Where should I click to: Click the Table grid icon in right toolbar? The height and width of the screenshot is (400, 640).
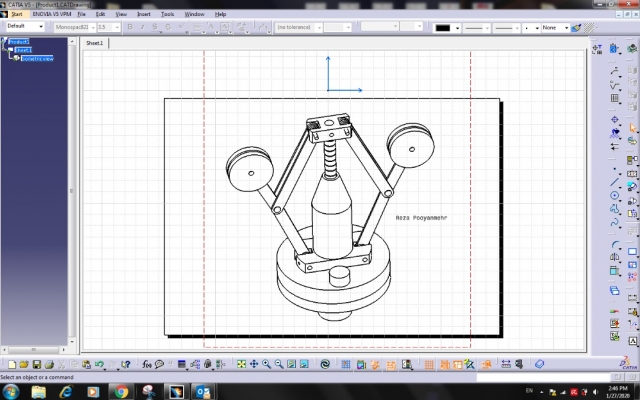(615, 98)
